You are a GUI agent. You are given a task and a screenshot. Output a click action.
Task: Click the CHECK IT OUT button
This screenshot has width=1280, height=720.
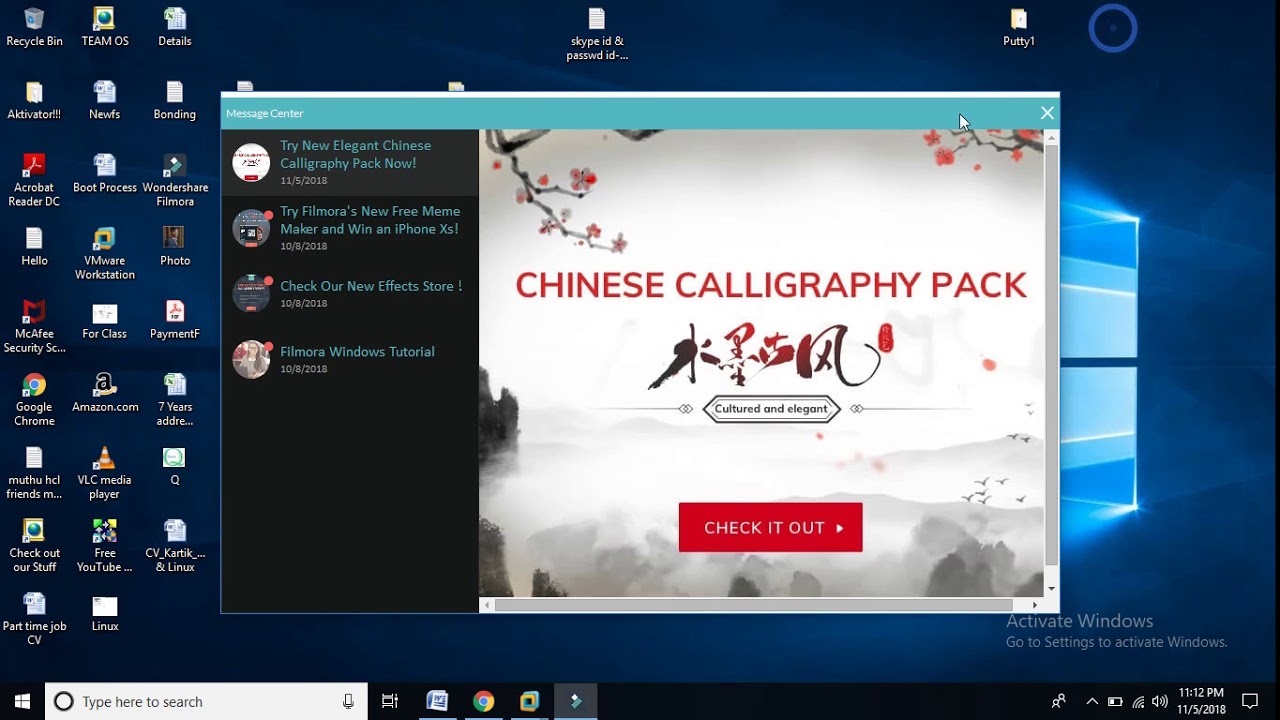tap(770, 527)
